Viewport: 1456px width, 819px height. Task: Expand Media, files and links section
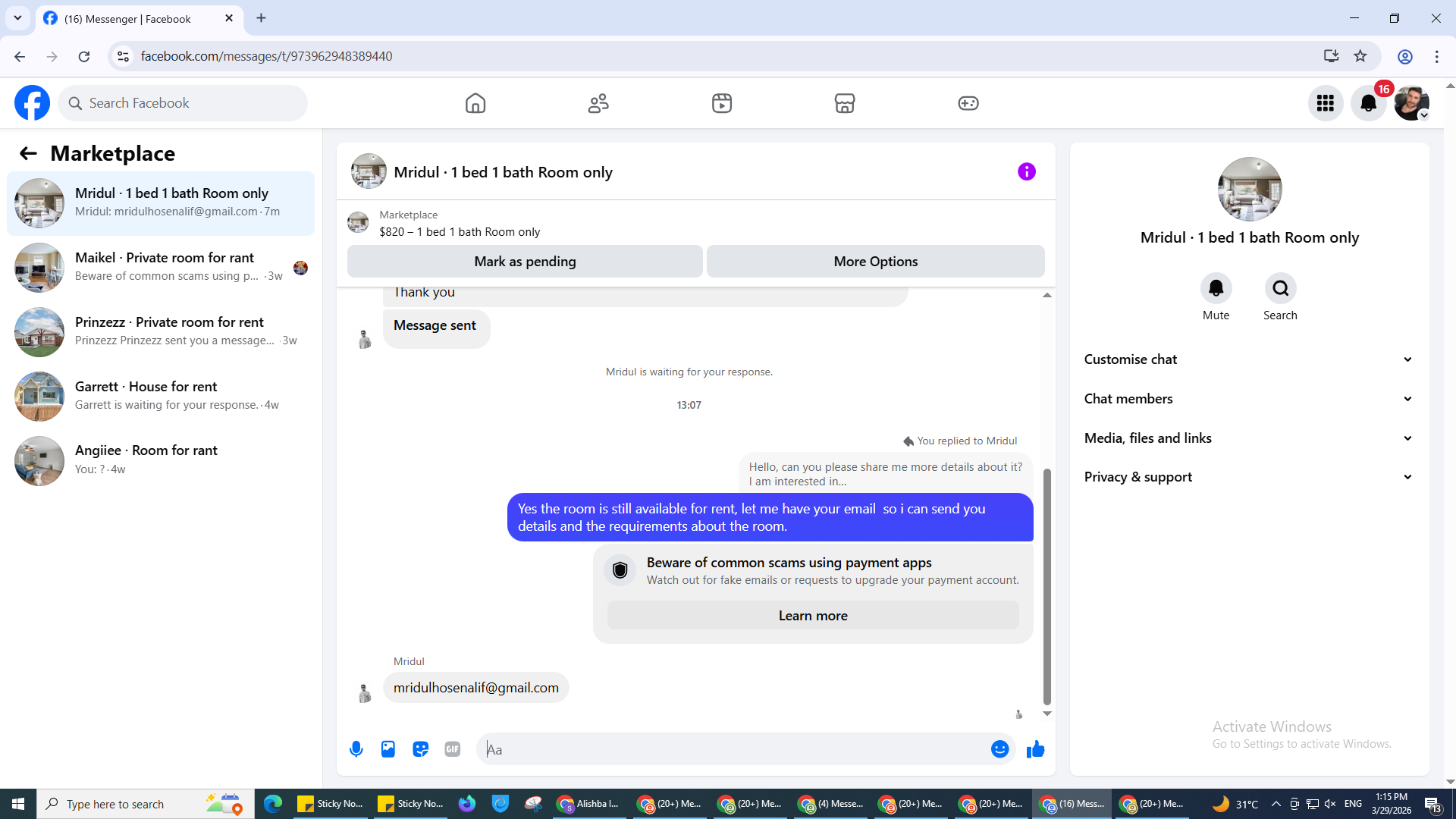[x=1249, y=438]
